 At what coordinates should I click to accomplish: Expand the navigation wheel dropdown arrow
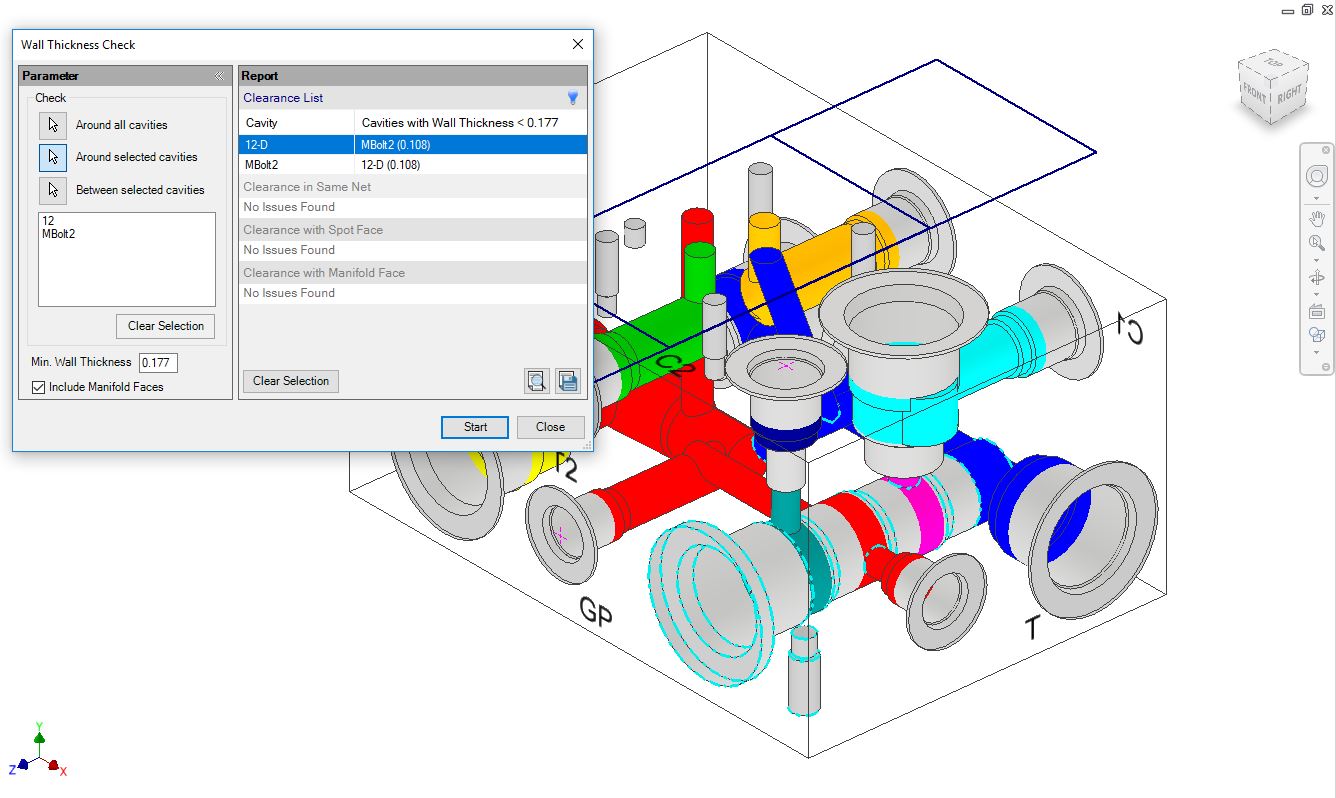click(x=1316, y=198)
